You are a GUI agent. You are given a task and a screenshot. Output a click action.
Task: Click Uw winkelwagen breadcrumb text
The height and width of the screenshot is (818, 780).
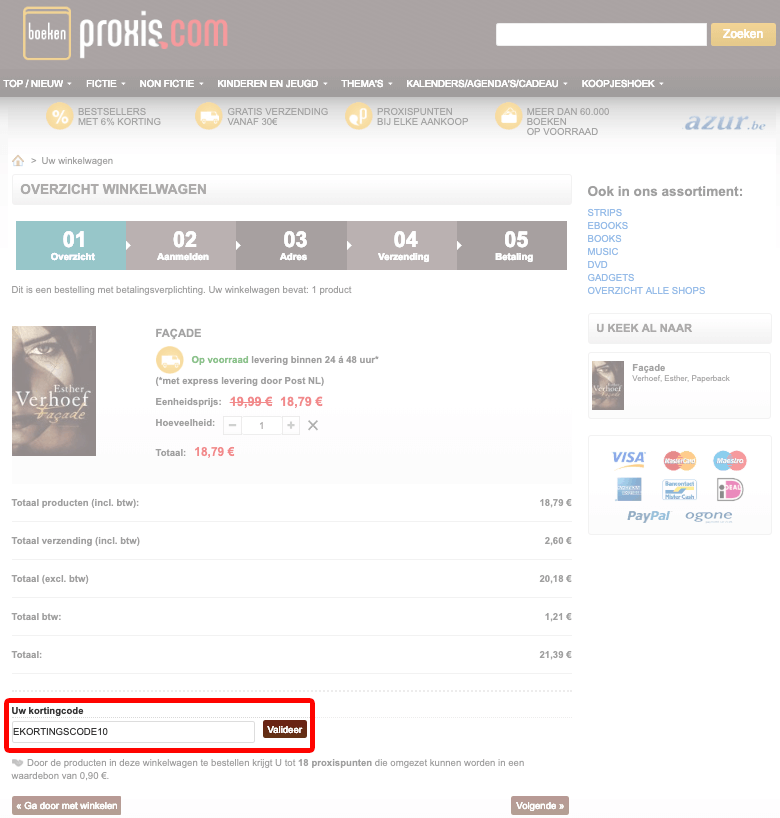[x=77, y=161]
